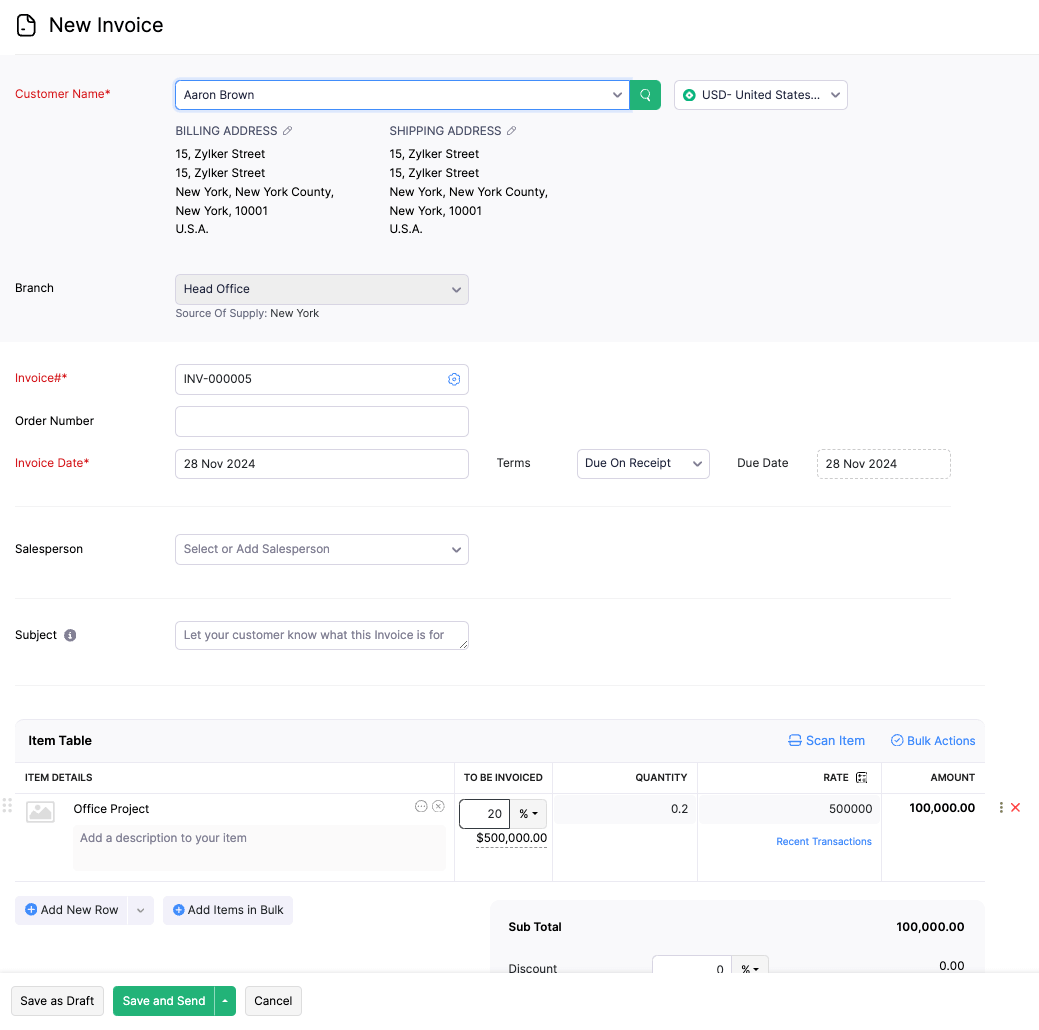Screen dimensions: 1039x1030
Task: Open Recent Transactions link
Action: [x=823, y=841]
